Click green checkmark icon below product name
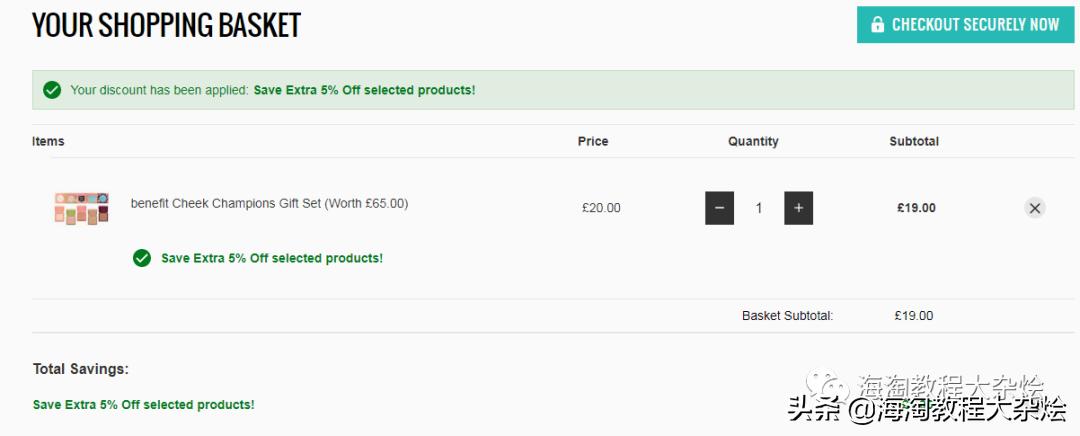The height and width of the screenshot is (436, 1080). click(142, 258)
